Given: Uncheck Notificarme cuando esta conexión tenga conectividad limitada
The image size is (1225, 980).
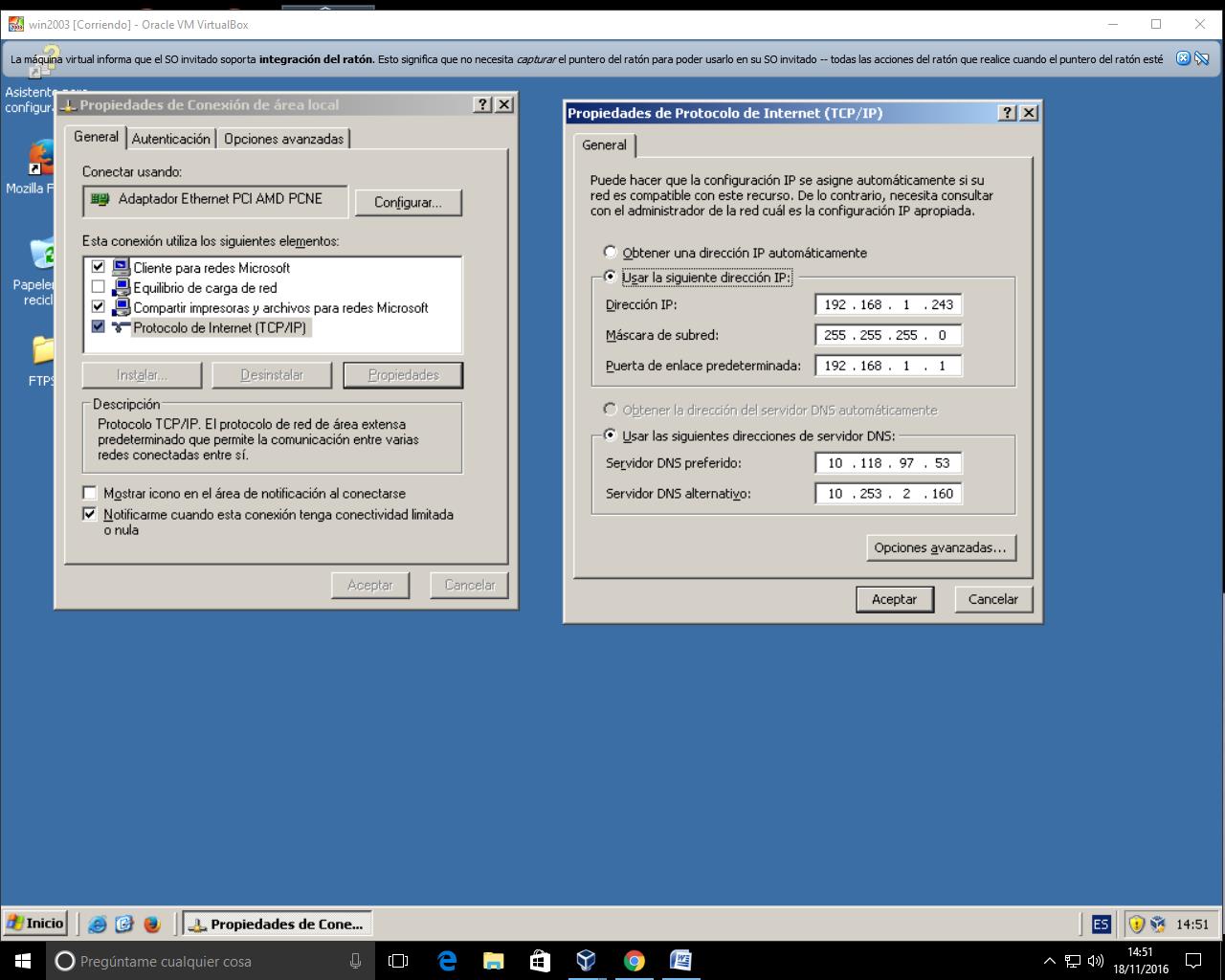Looking at the screenshot, I should pos(89,514).
